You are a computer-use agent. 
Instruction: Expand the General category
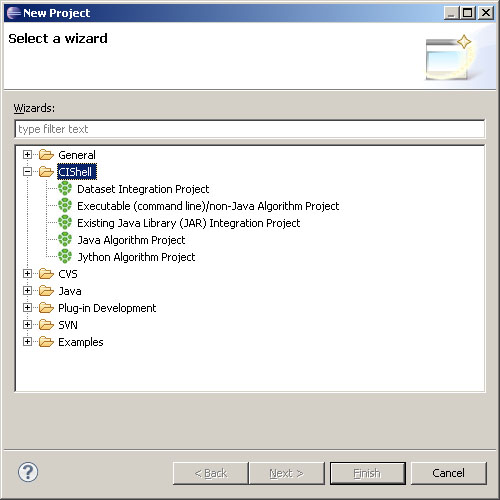click(x=27, y=155)
